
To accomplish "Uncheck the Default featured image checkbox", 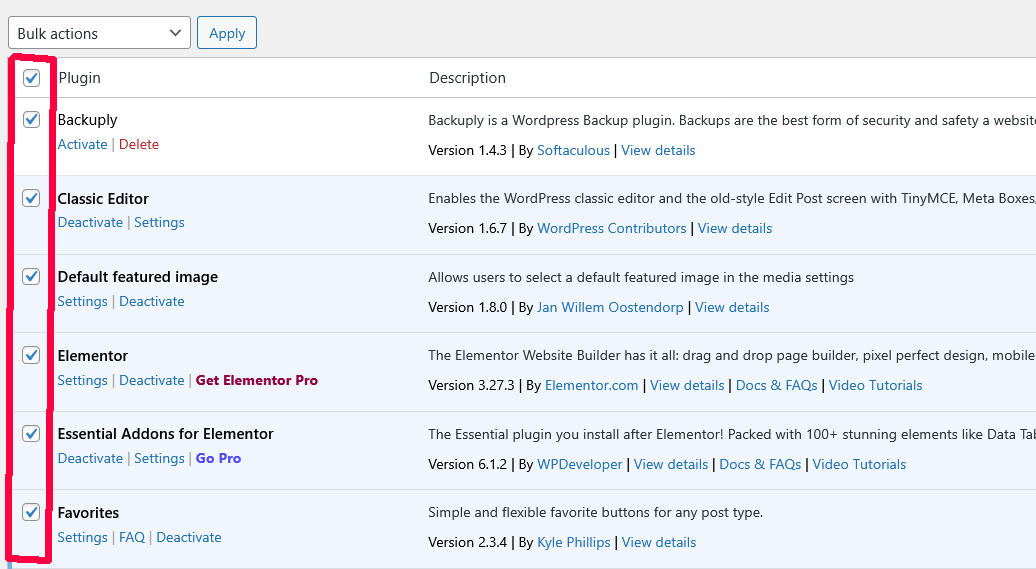I will [31, 276].
